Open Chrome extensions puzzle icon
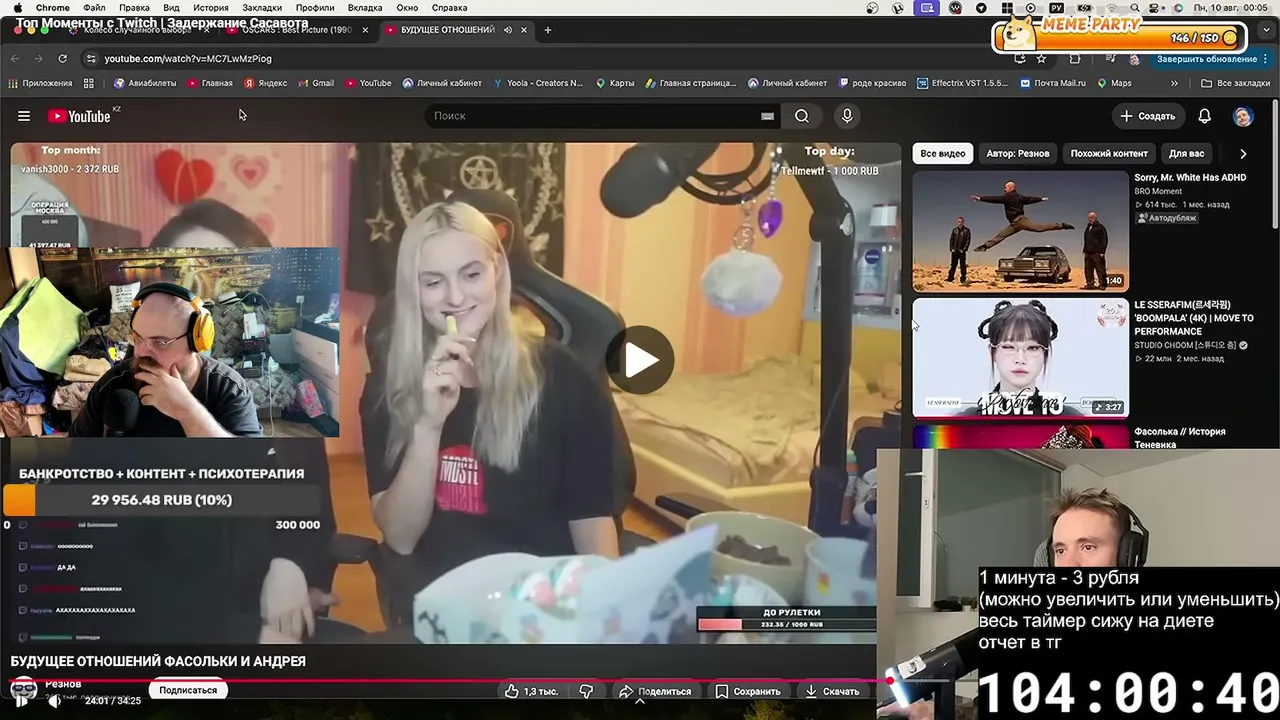1280x720 pixels. [x=1075, y=59]
